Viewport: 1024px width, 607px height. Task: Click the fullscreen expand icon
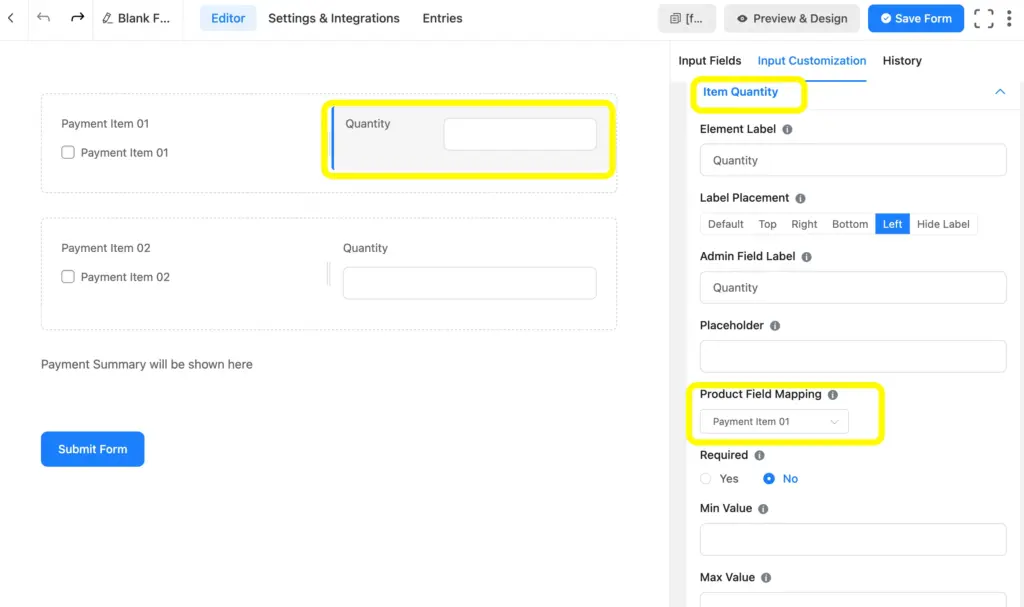[x=983, y=17]
